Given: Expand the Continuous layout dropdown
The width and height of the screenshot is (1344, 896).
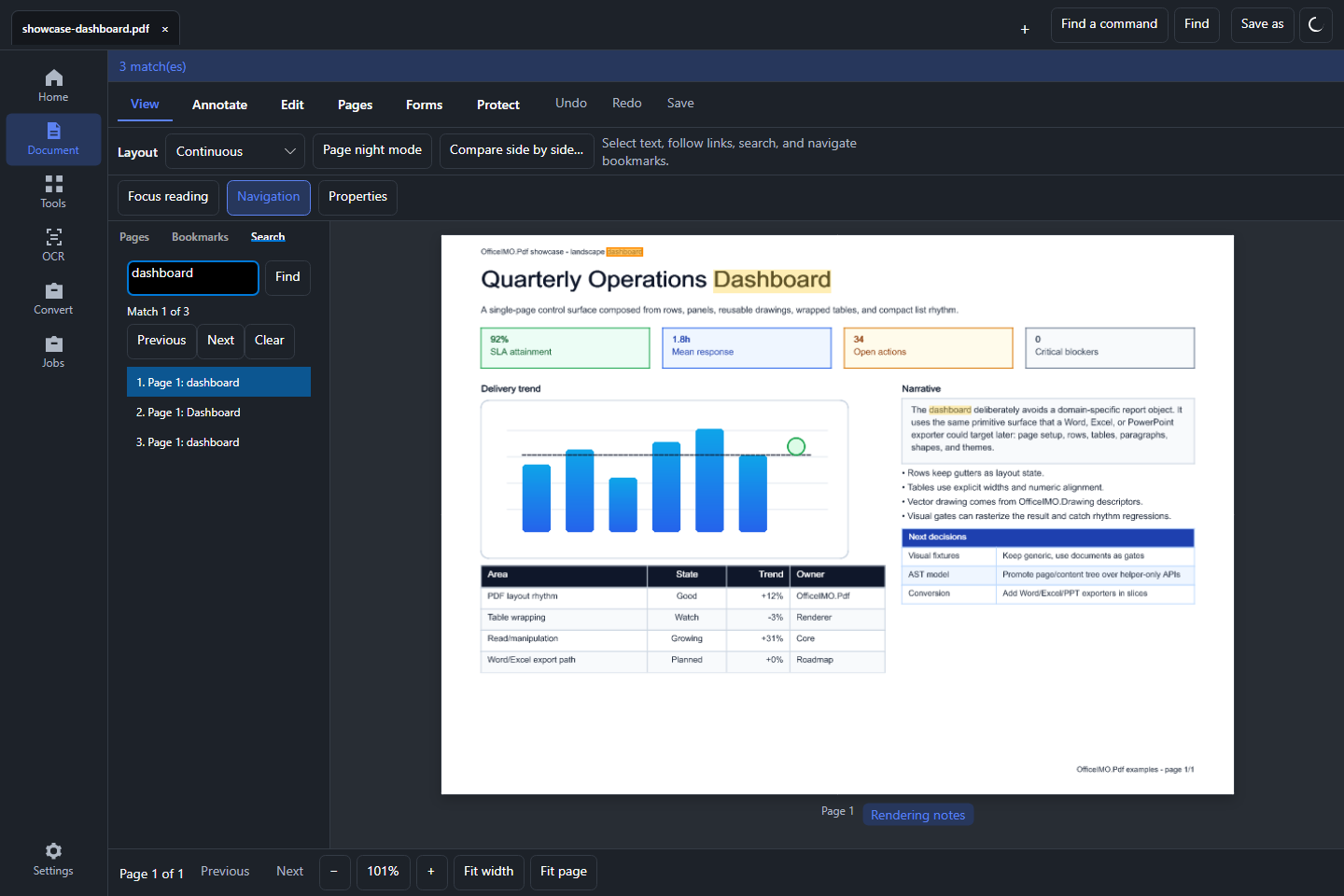Looking at the screenshot, I should [x=235, y=151].
